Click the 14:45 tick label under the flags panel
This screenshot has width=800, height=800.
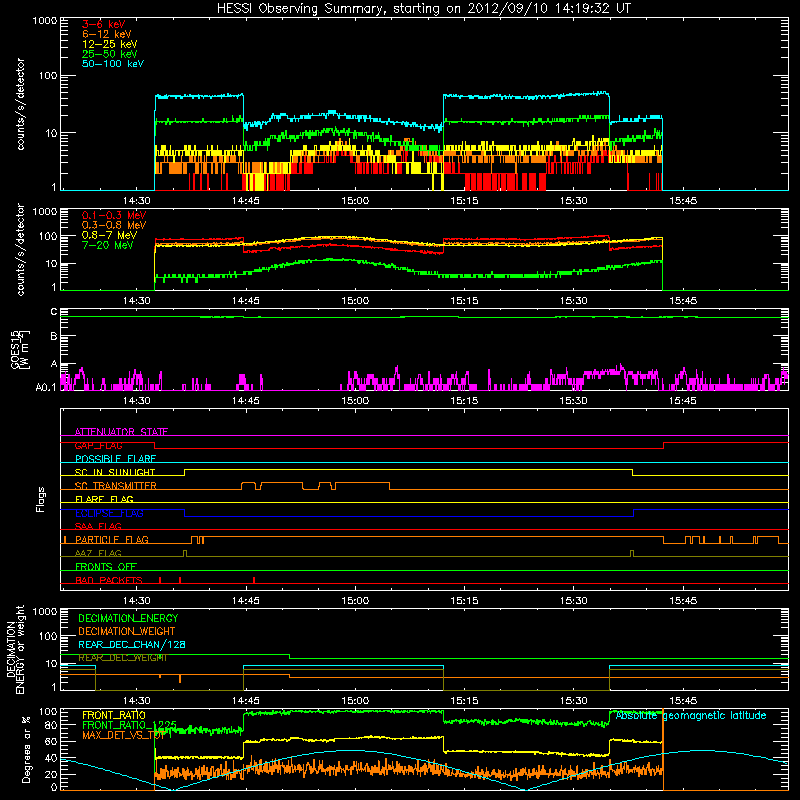tap(246, 601)
